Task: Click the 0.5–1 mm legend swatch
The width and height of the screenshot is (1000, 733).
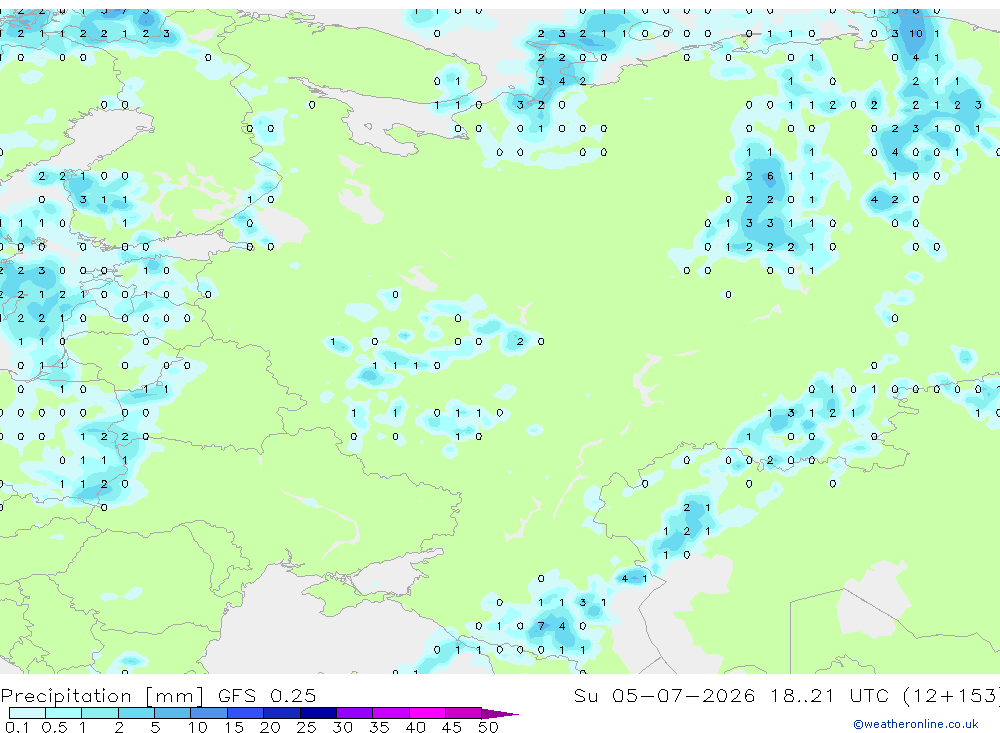Action: 64,713
